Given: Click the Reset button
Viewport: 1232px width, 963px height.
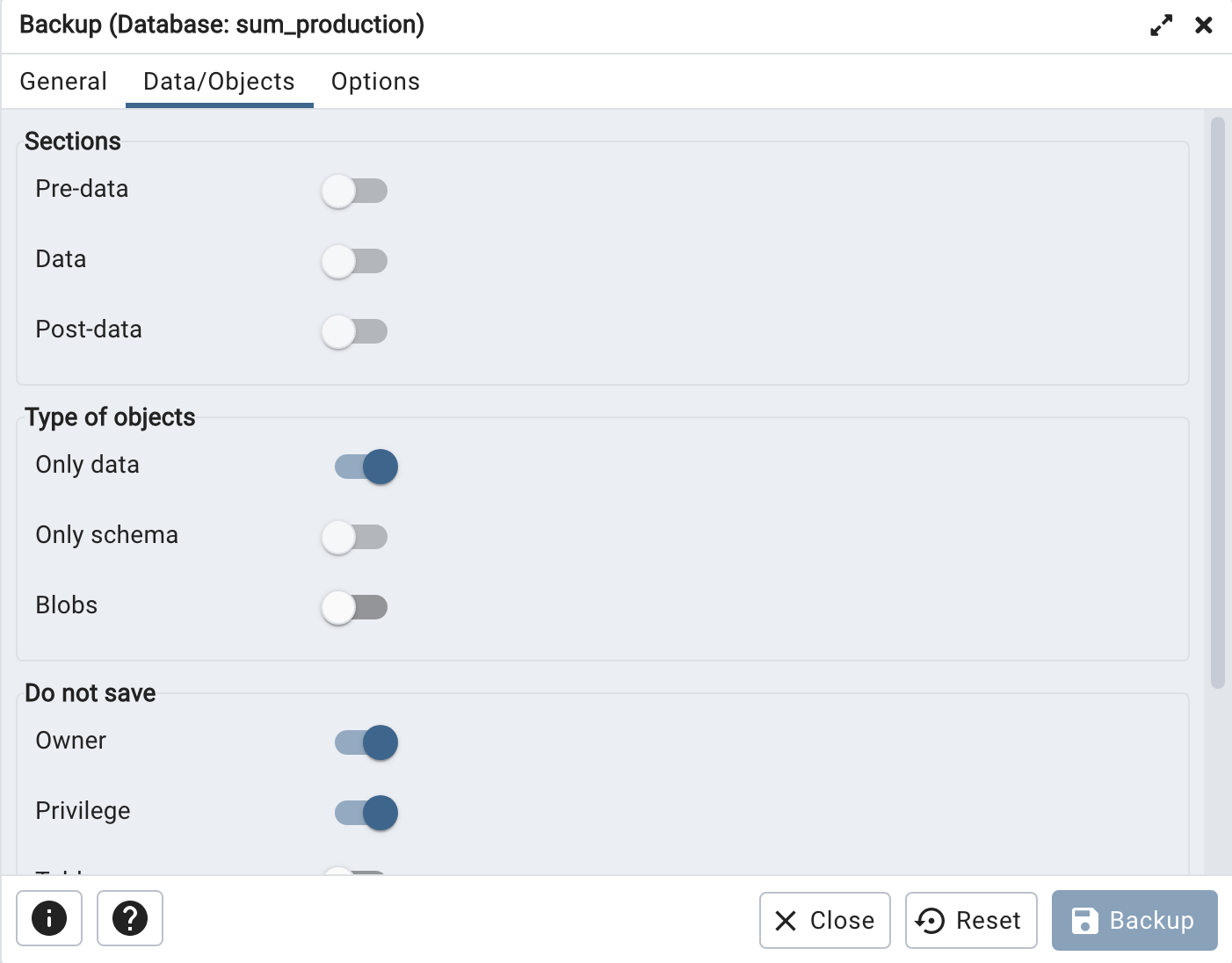Looking at the screenshot, I should [971, 920].
